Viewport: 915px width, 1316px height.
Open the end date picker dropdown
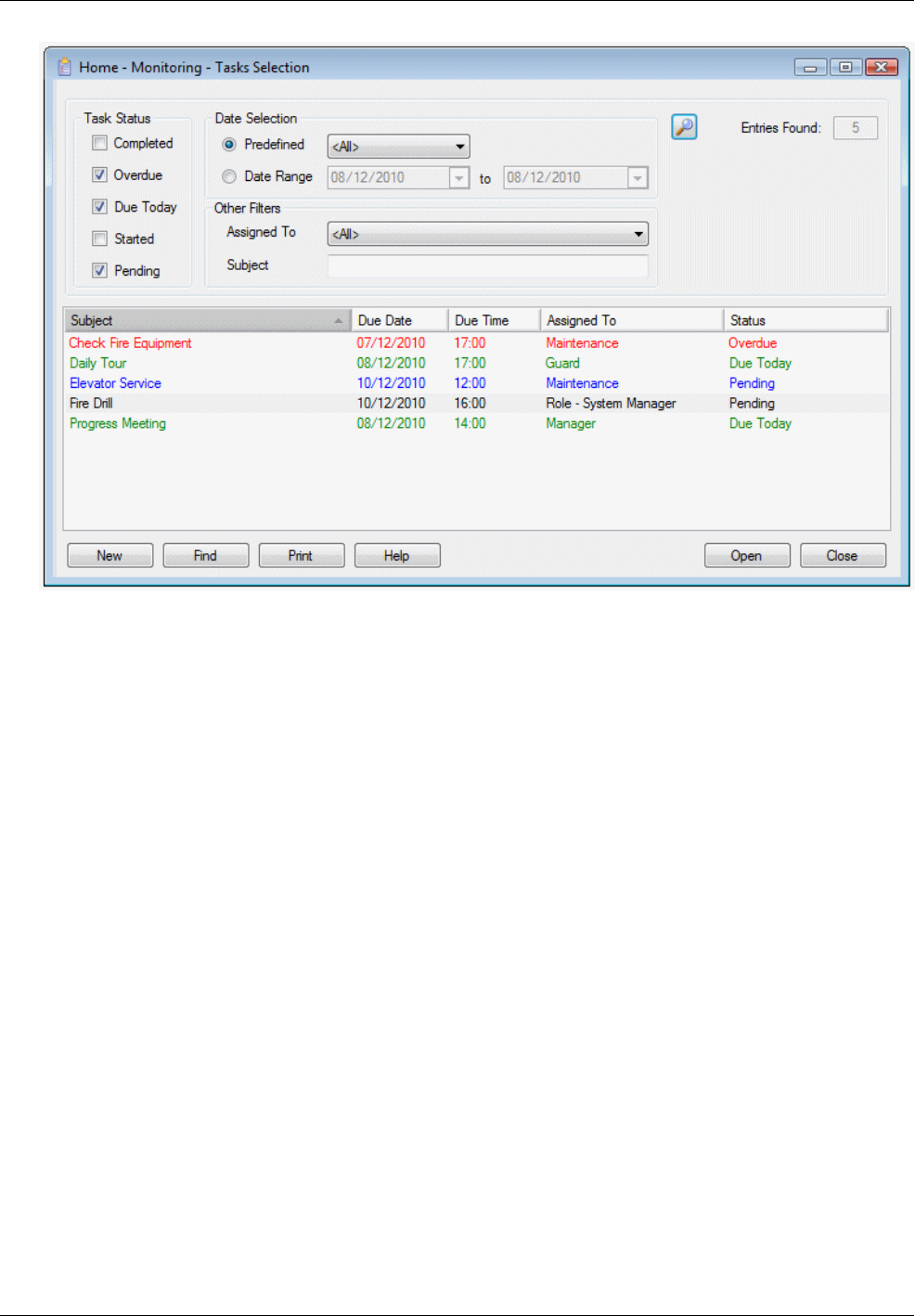(638, 177)
